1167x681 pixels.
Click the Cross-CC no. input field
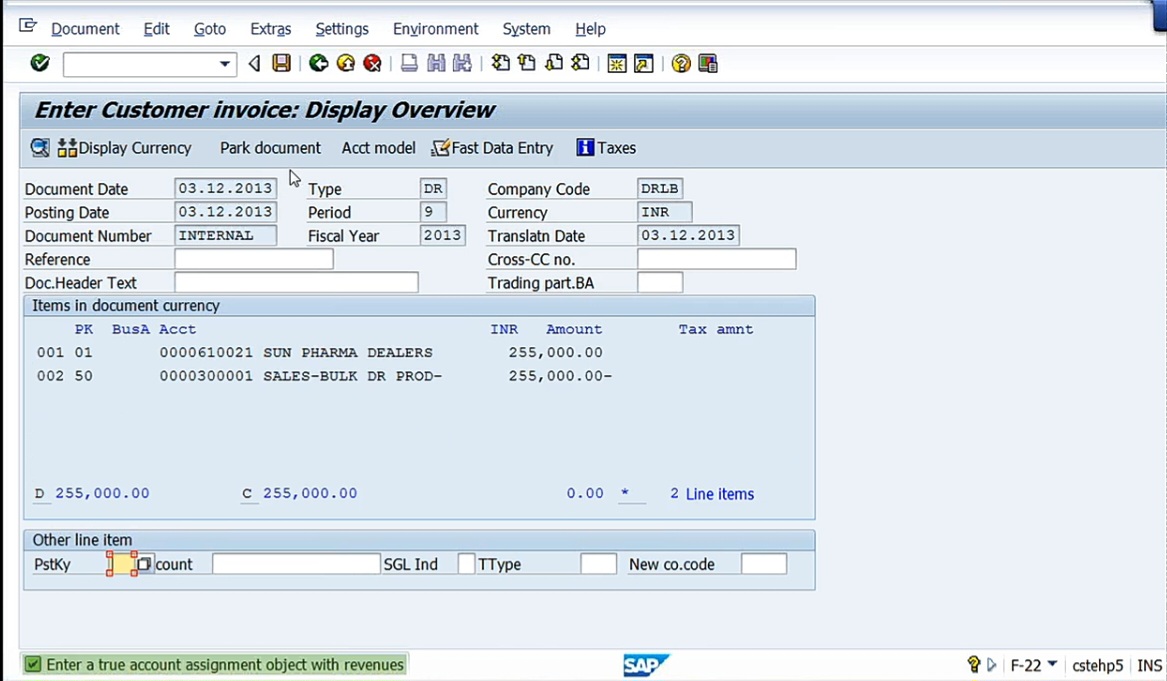(717, 259)
